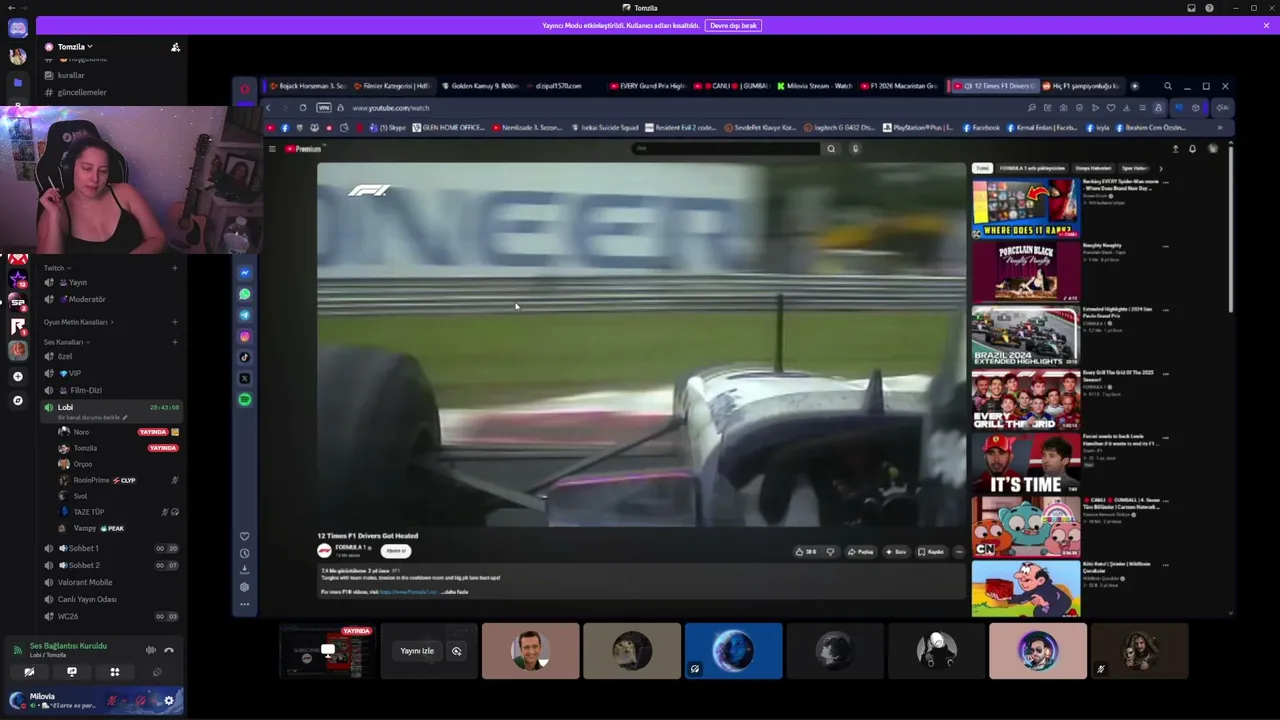Viewport: 1280px width, 720px height.
Task: Subscribe to the FORMULA 1 channel
Action: coord(396,551)
